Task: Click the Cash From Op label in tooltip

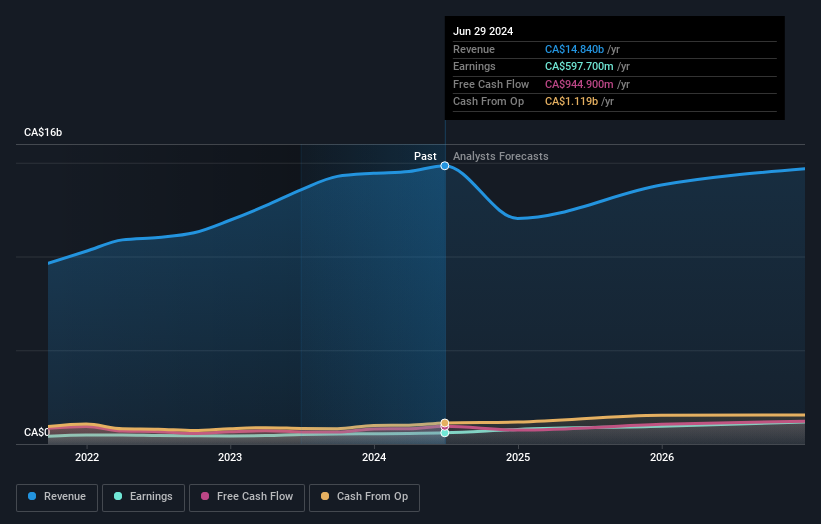Action: pos(489,102)
